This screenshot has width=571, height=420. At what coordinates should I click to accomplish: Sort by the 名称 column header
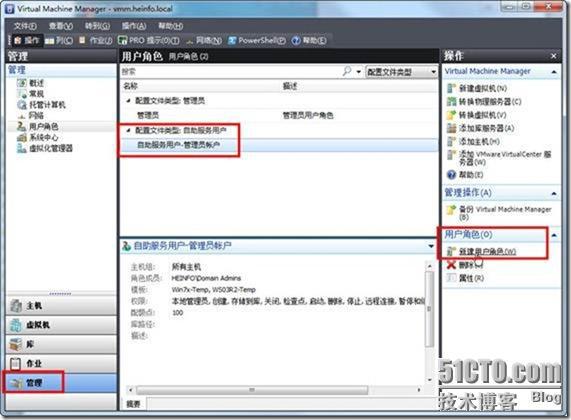point(130,86)
